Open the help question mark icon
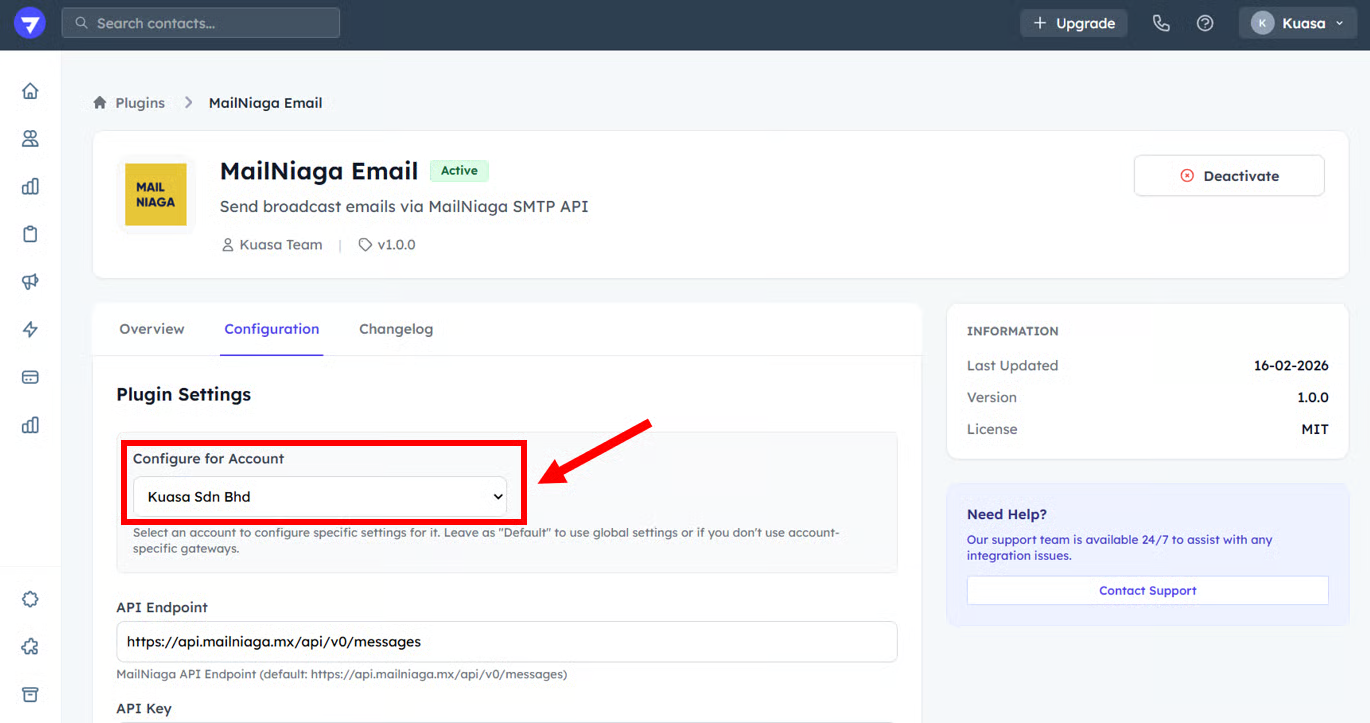 pyautogui.click(x=1205, y=23)
